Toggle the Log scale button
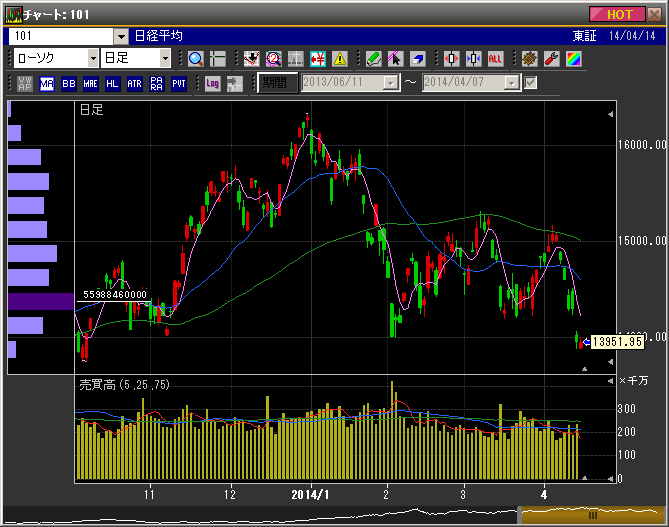Viewport: 669px width, 527px height. click(x=212, y=84)
